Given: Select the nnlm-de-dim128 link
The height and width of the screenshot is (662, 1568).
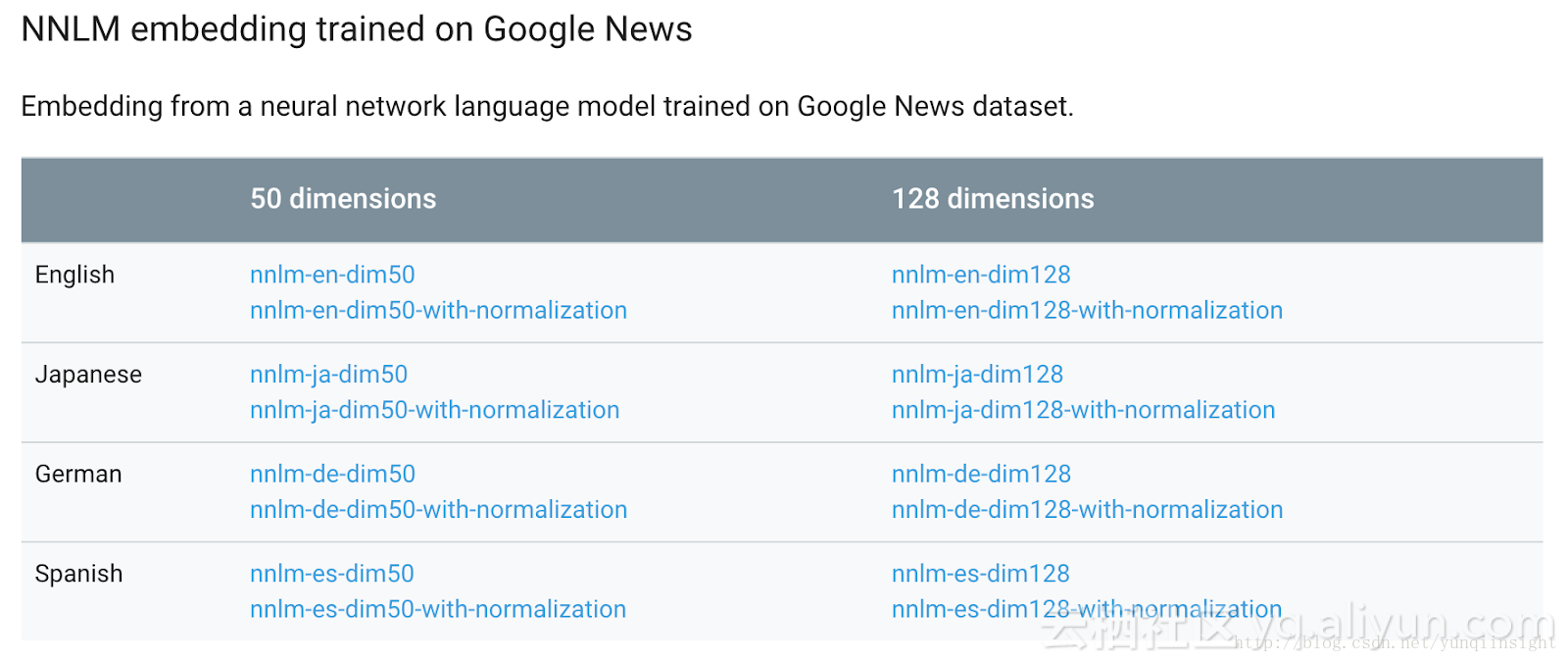Looking at the screenshot, I should click(981, 474).
